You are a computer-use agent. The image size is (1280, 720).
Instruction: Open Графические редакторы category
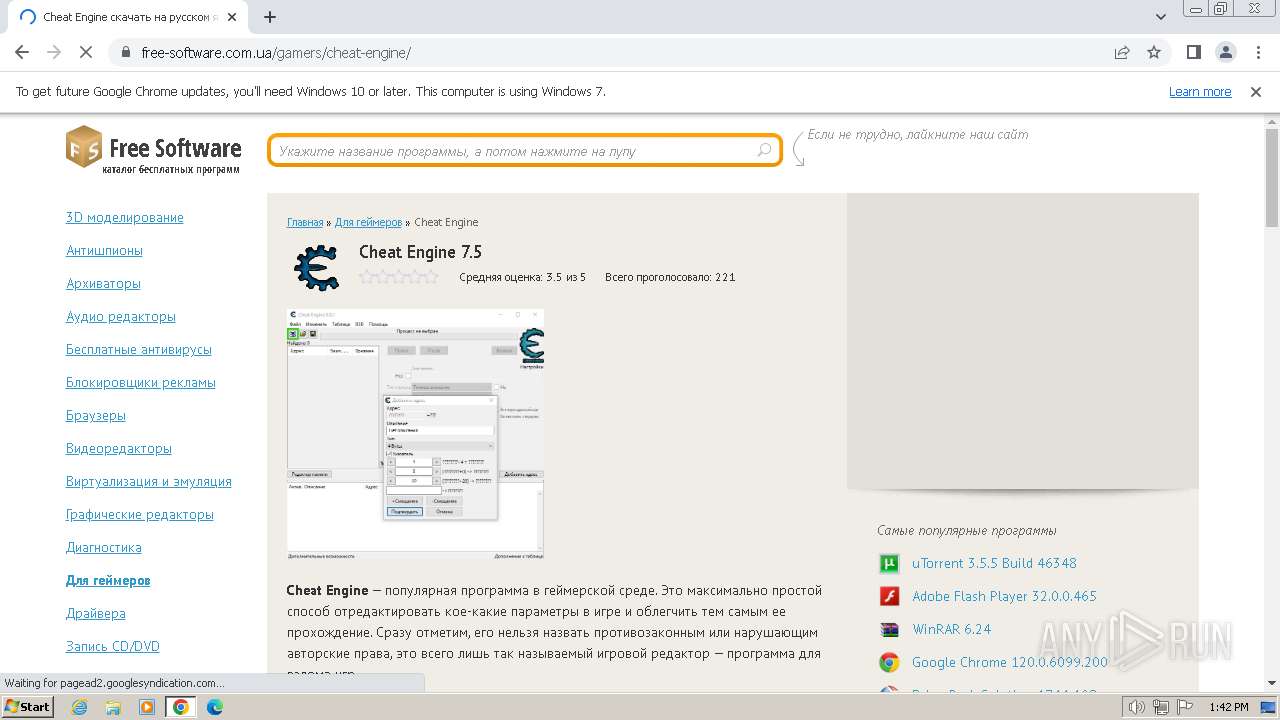140,514
